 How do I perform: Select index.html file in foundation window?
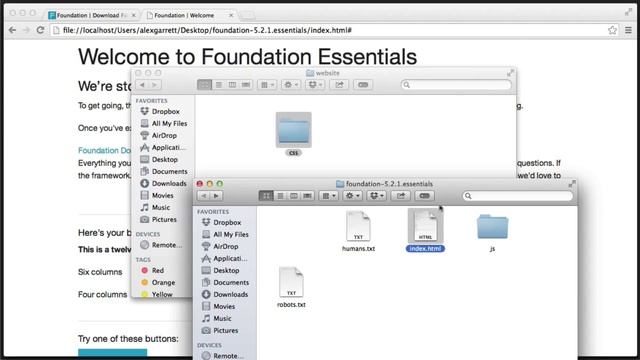(425, 230)
